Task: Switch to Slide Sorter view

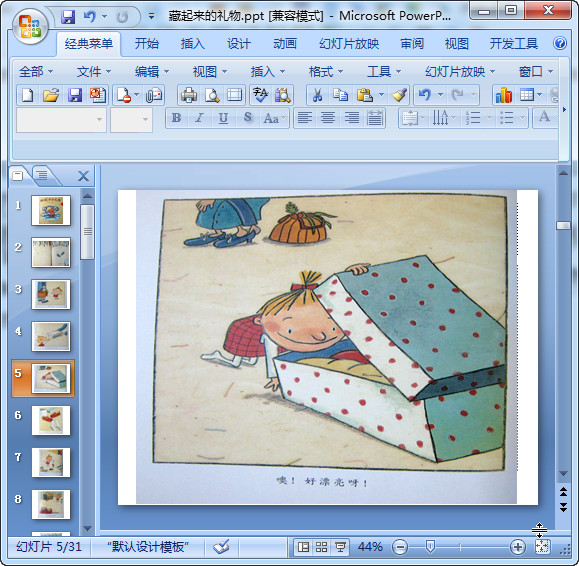Action: click(x=321, y=547)
